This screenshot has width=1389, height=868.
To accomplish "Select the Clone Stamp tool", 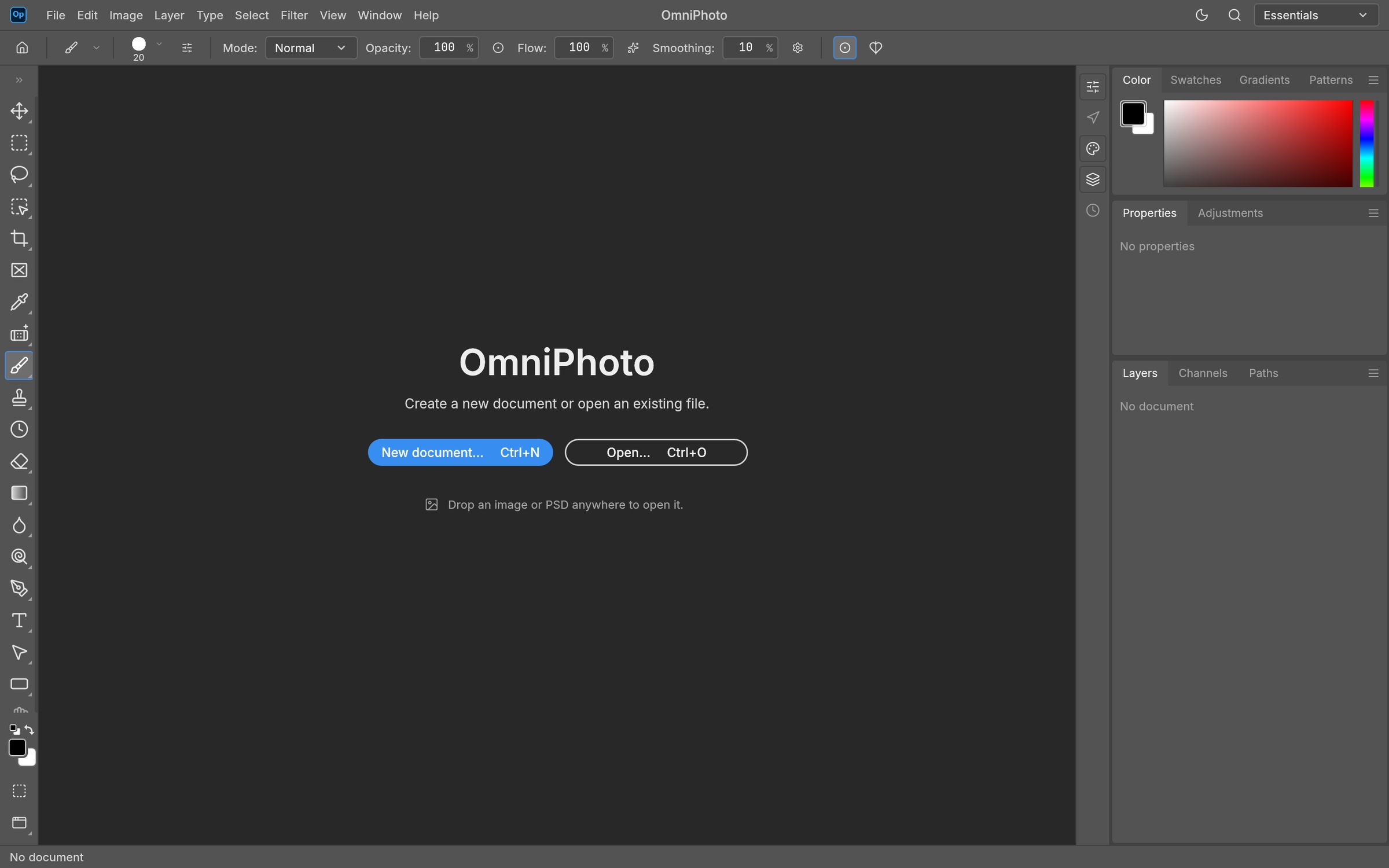I will click(x=19, y=398).
